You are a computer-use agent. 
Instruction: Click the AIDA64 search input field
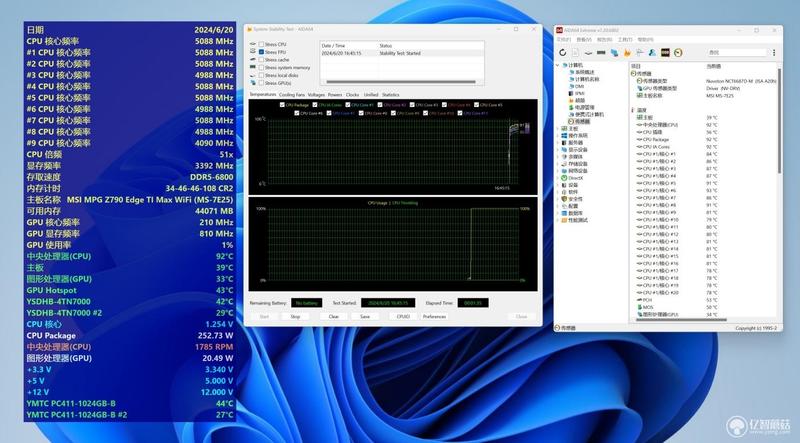tap(737, 53)
